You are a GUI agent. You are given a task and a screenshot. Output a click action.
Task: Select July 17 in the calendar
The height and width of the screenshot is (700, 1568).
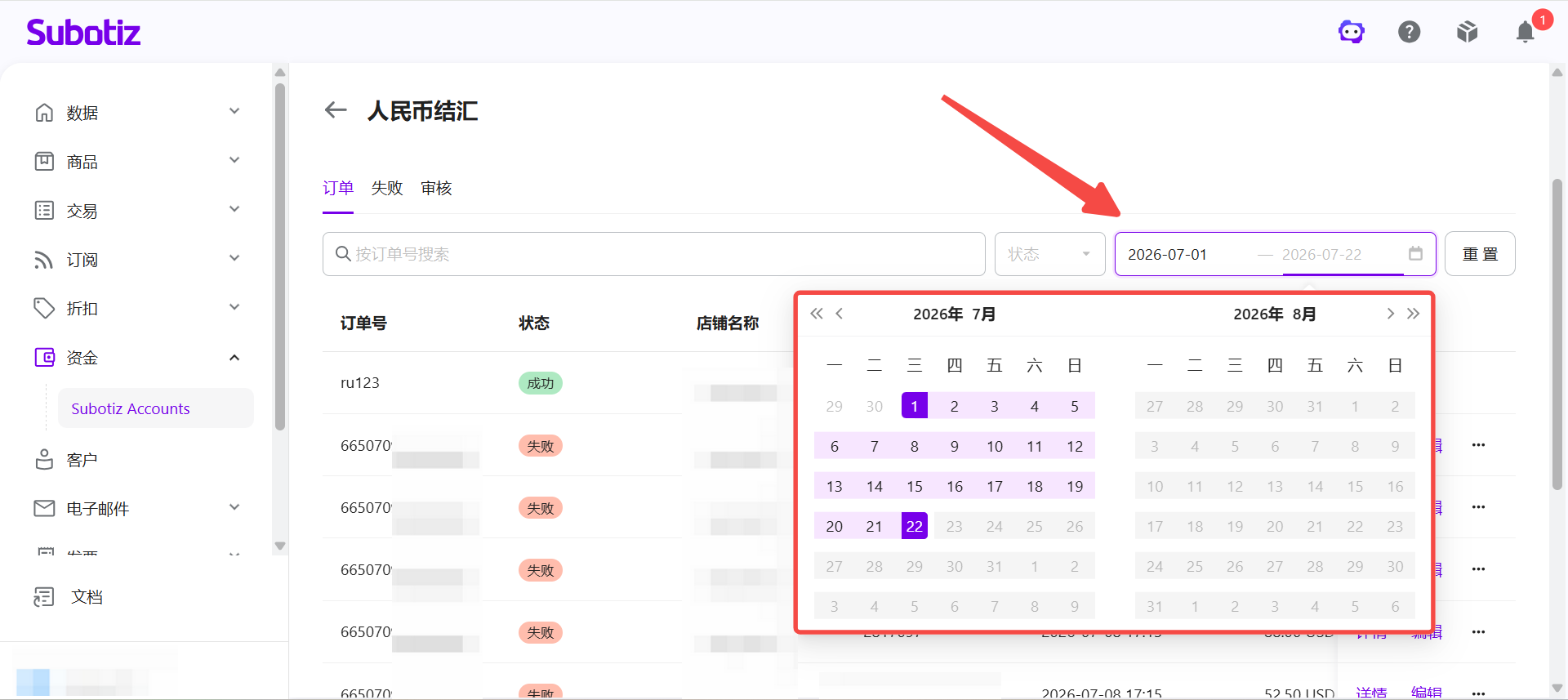tap(995, 486)
